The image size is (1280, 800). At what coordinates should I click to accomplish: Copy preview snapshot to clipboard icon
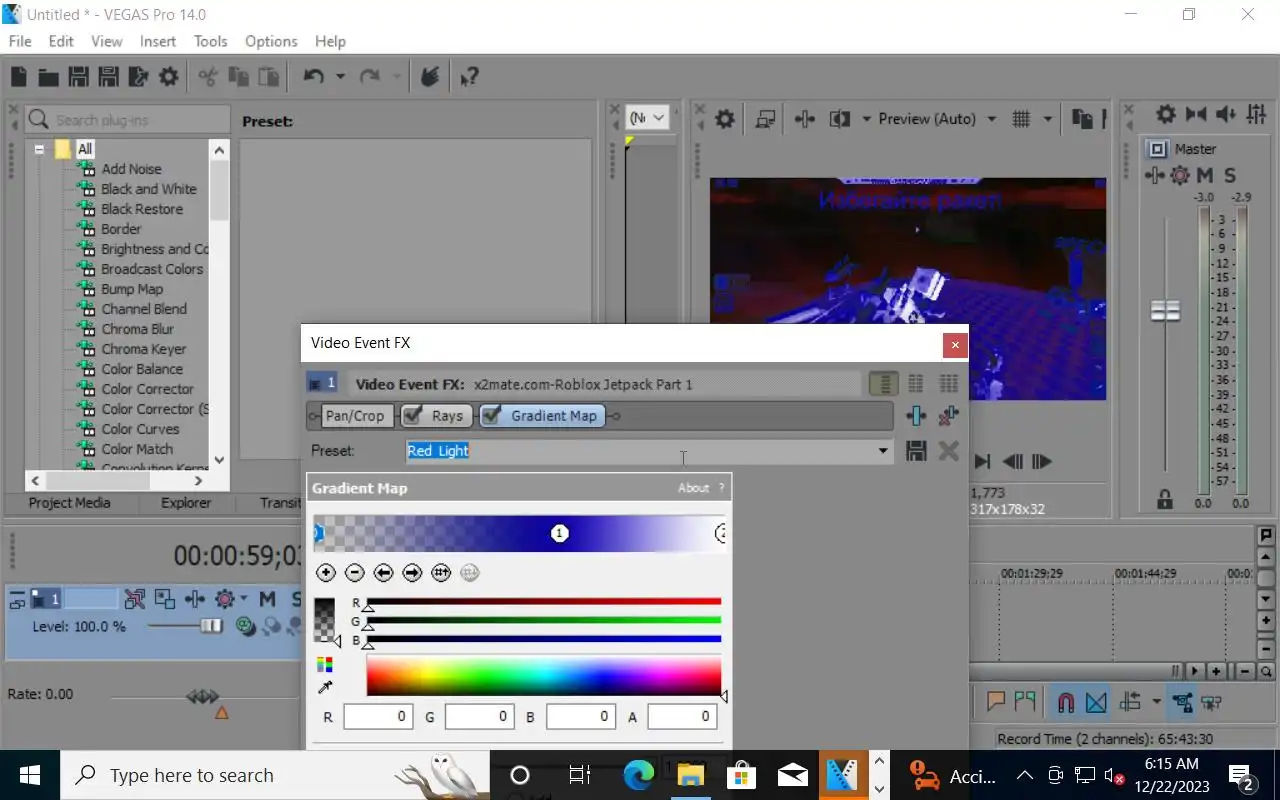[x=1082, y=119]
